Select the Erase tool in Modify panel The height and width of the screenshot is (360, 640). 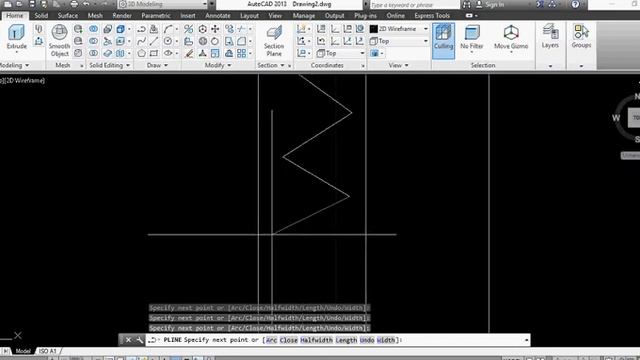[x=189, y=53]
